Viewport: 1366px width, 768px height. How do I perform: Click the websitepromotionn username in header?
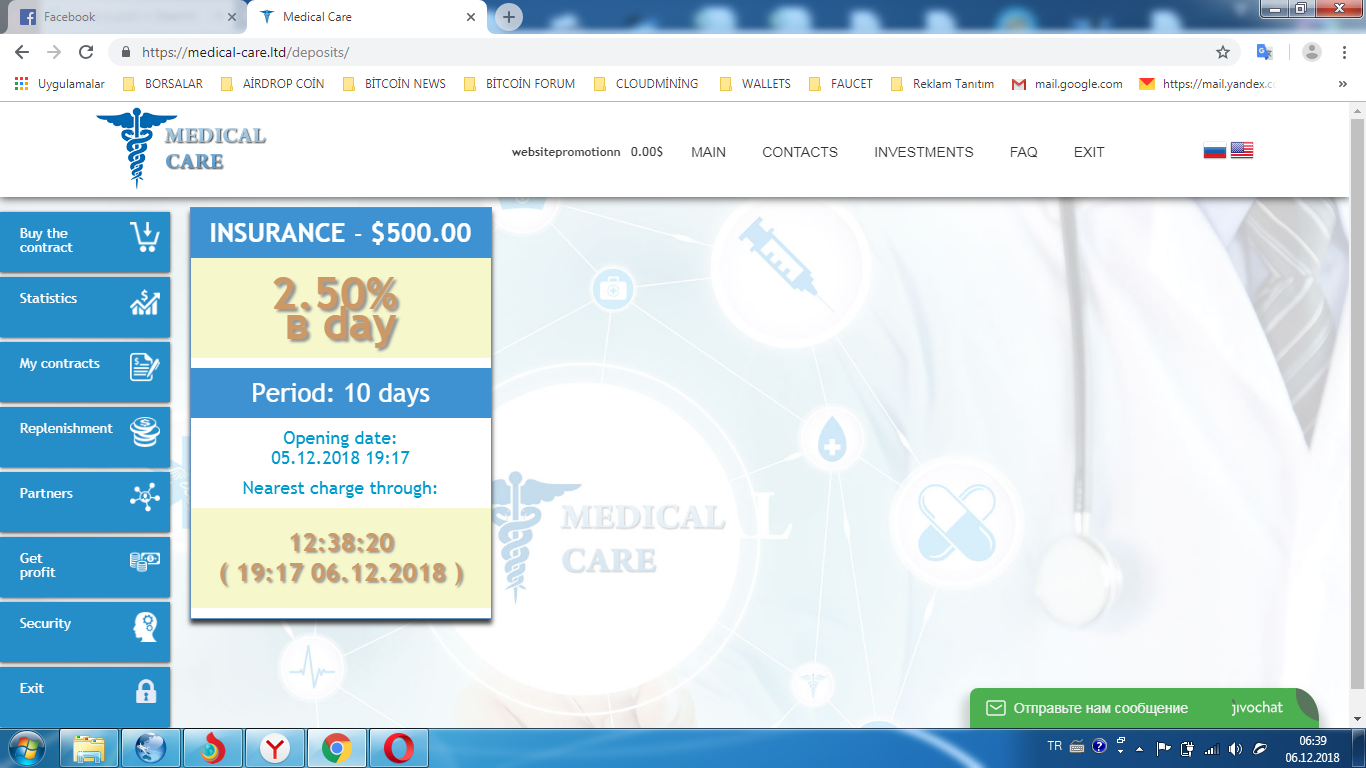pyautogui.click(x=566, y=152)
